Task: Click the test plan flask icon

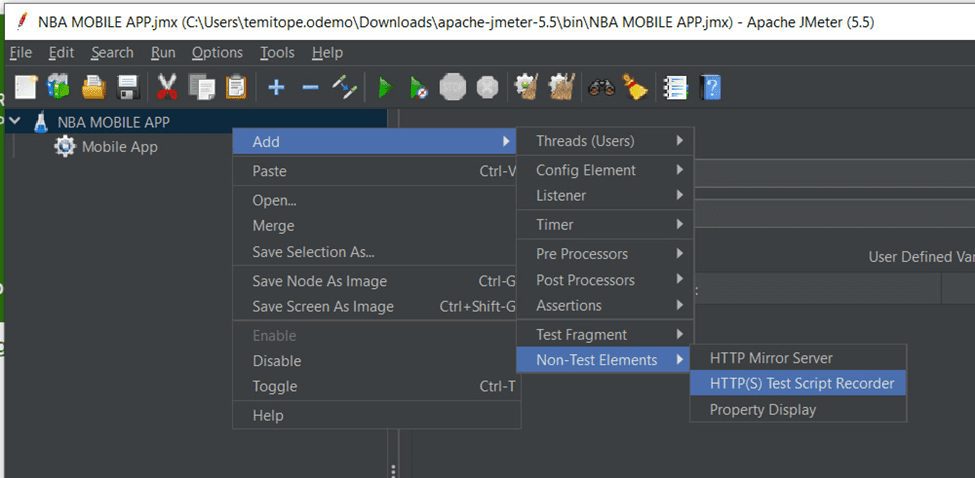Action: coord(41,122)
